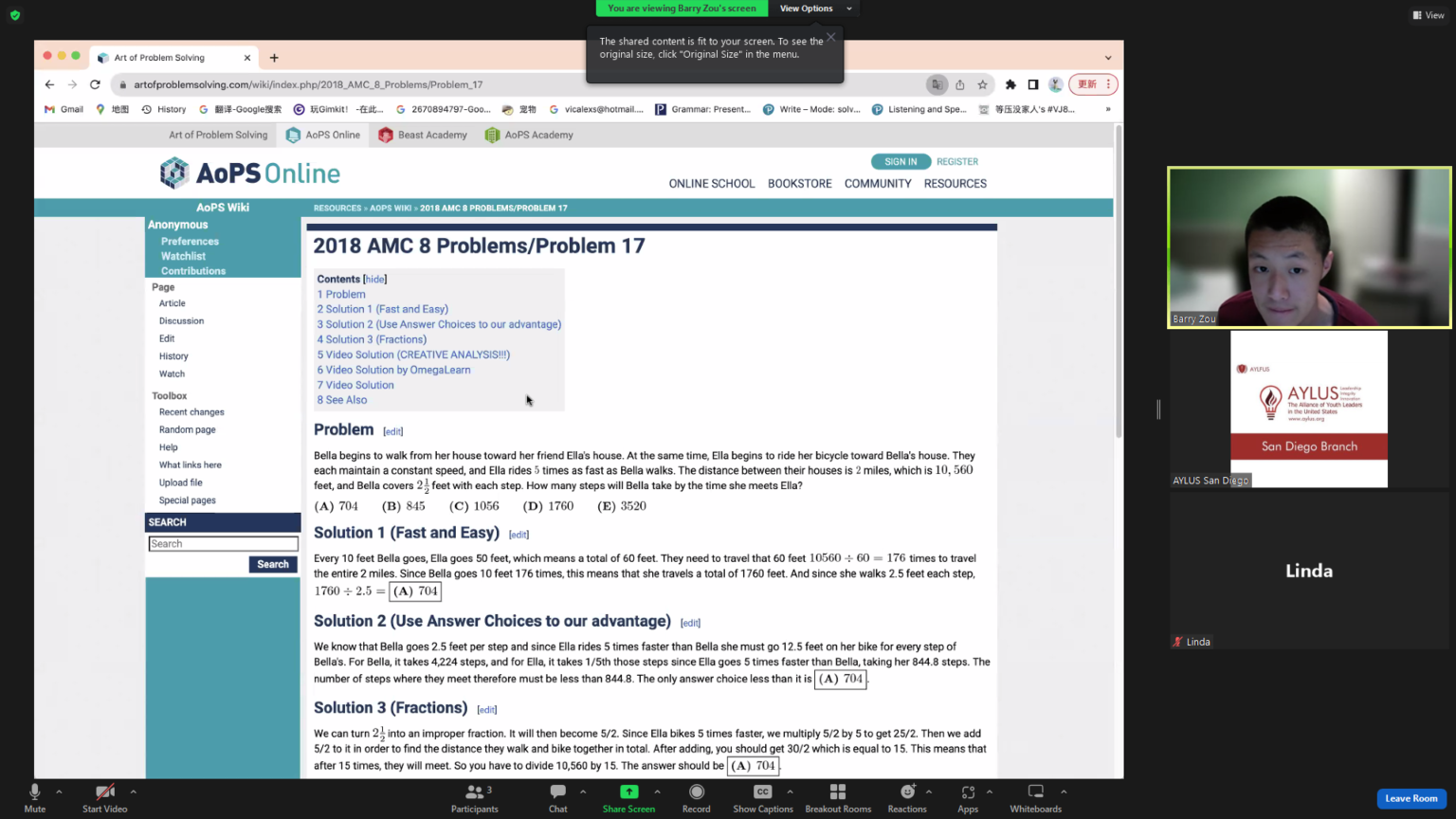Open Gmail bookmark

coord(64,109)
